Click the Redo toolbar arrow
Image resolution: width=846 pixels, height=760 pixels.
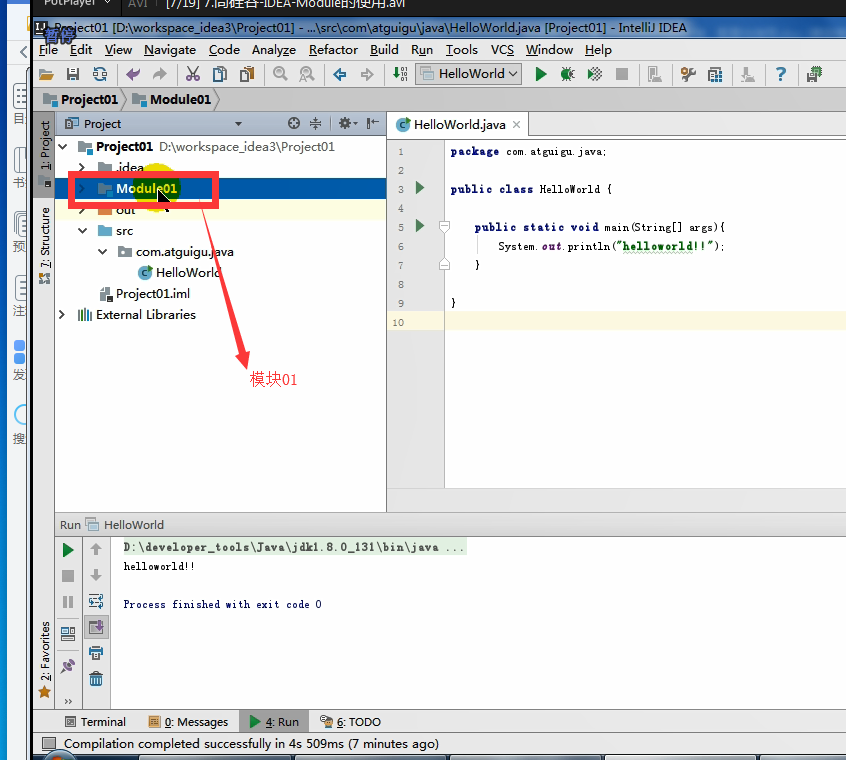[159, 74]
